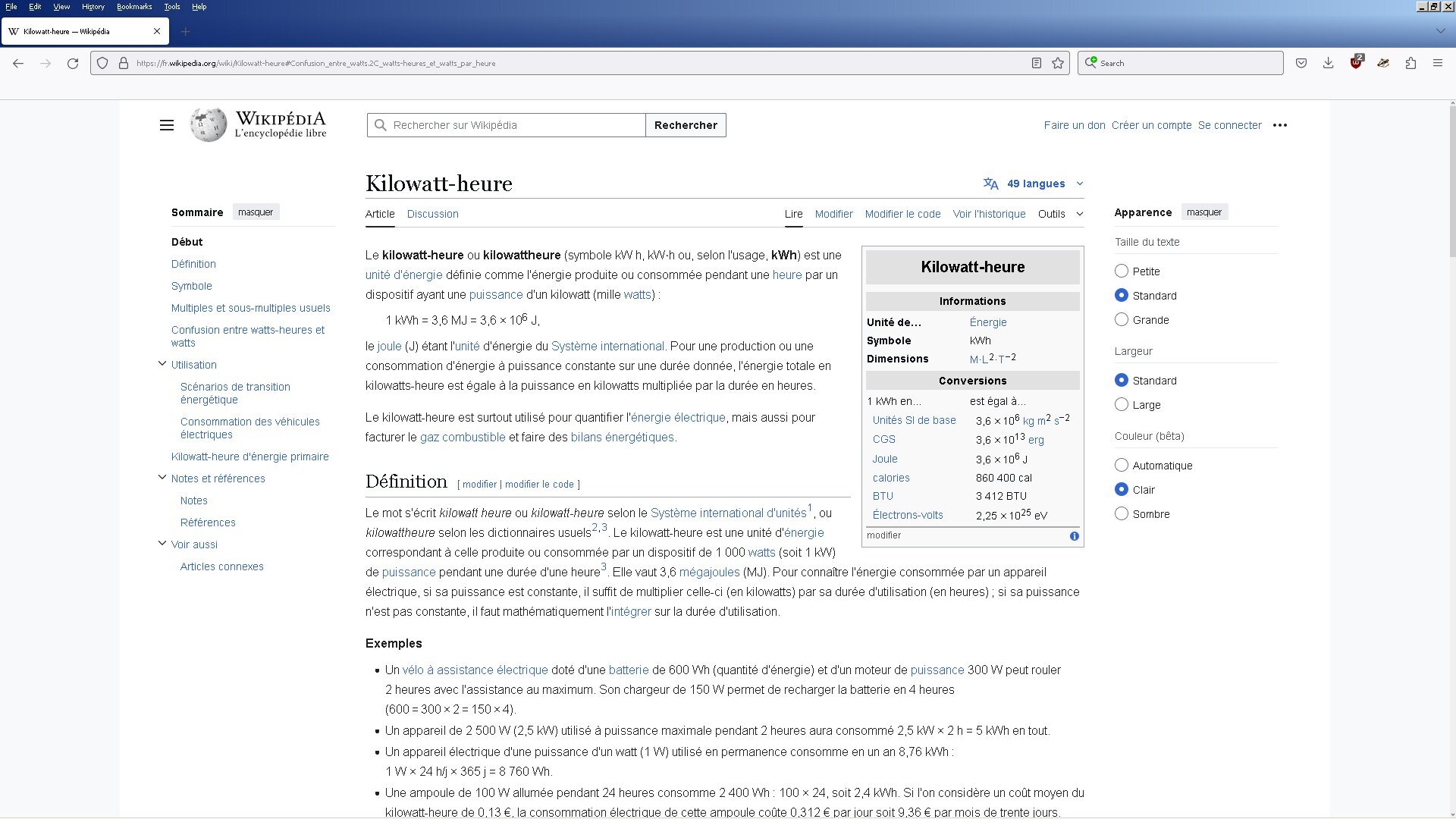
Task: Select Grande text size
Action: coord(1122,319)
